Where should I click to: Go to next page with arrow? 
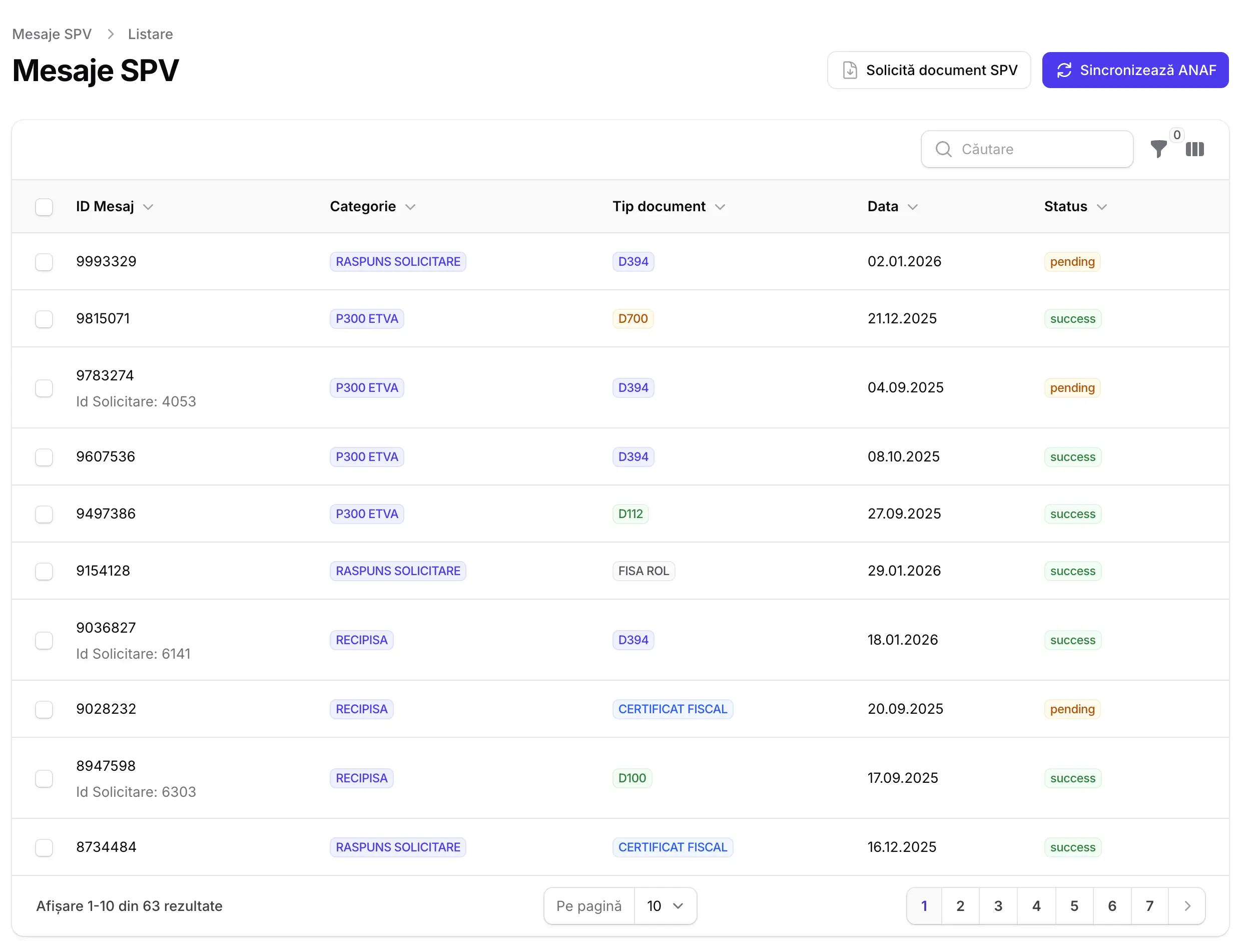(1186, 906)
